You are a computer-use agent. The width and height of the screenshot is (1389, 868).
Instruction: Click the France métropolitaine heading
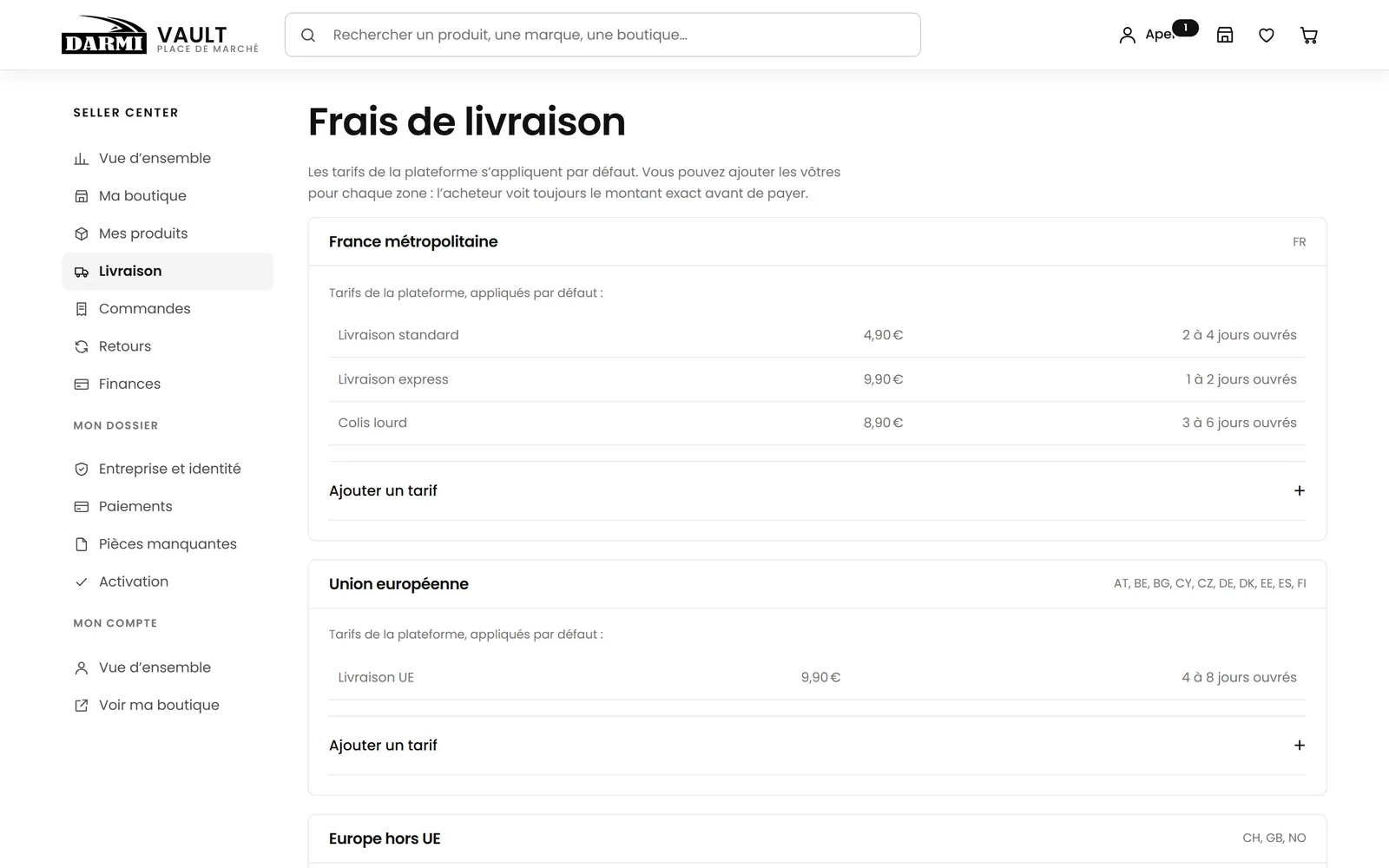[413, 241]
